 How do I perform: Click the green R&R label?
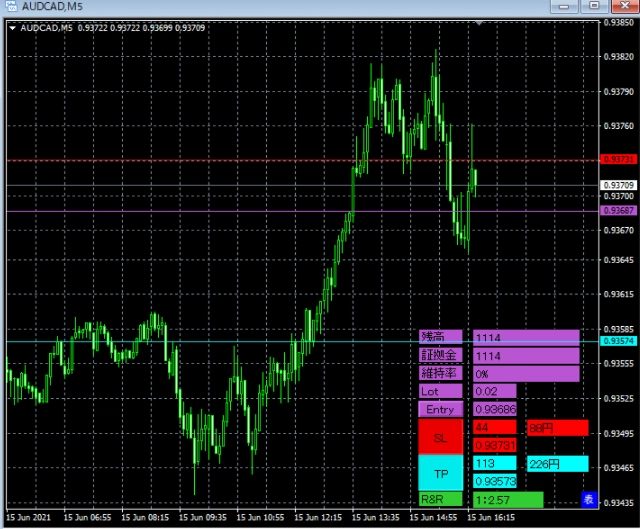coord(440,499)
